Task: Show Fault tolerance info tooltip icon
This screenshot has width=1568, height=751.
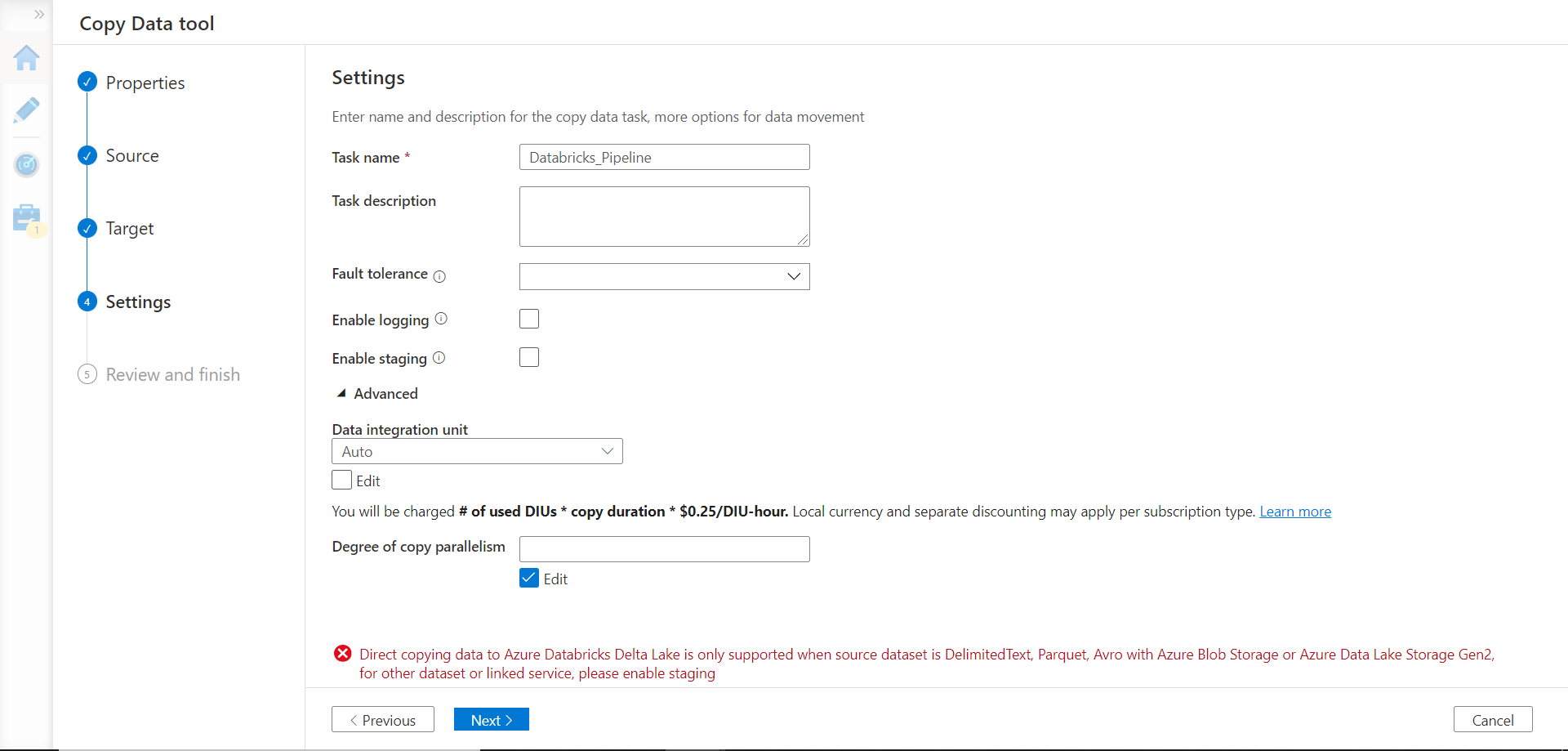Action: coord(439,276)
